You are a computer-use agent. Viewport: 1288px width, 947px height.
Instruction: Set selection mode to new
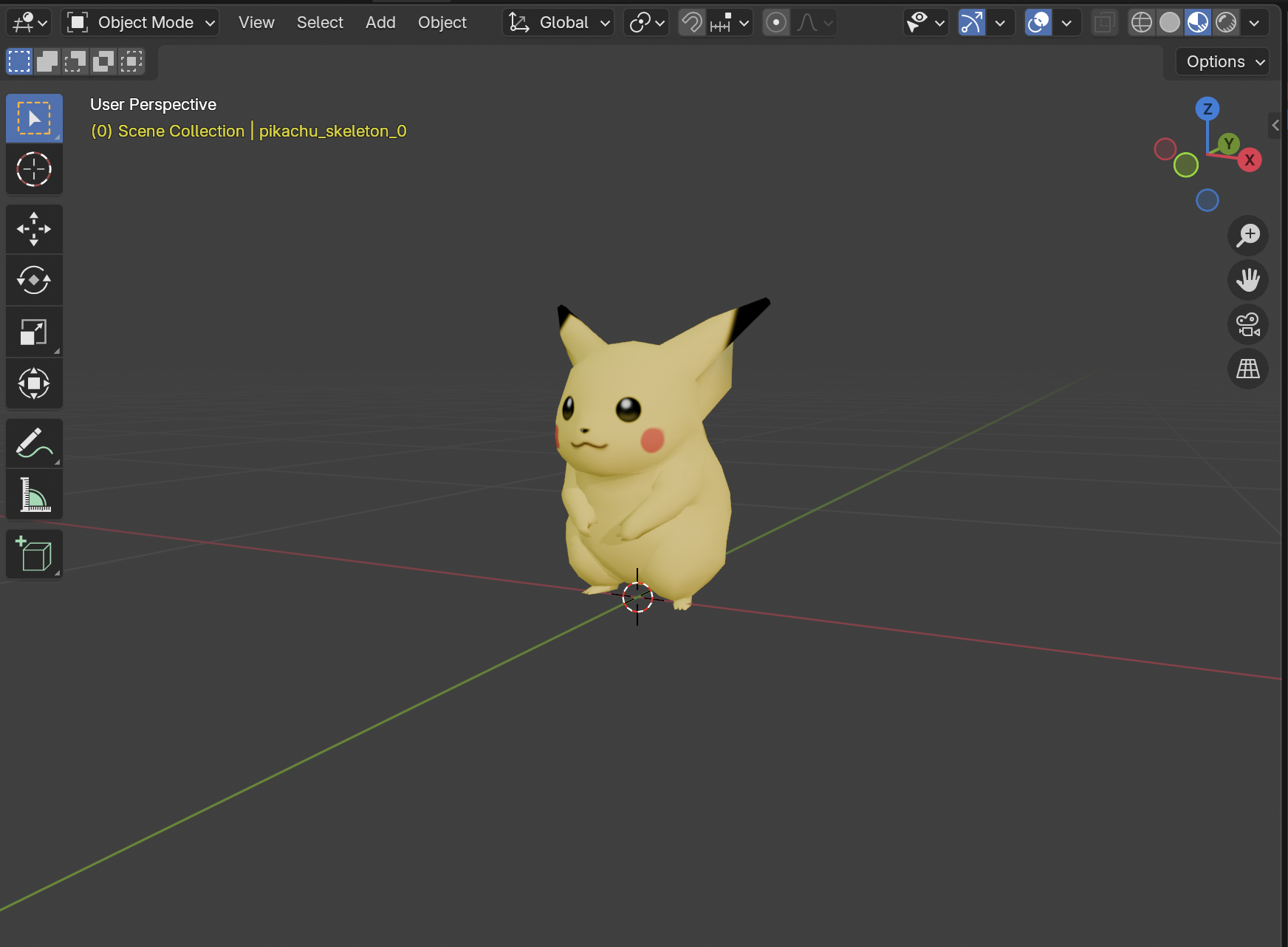[19, 61]
